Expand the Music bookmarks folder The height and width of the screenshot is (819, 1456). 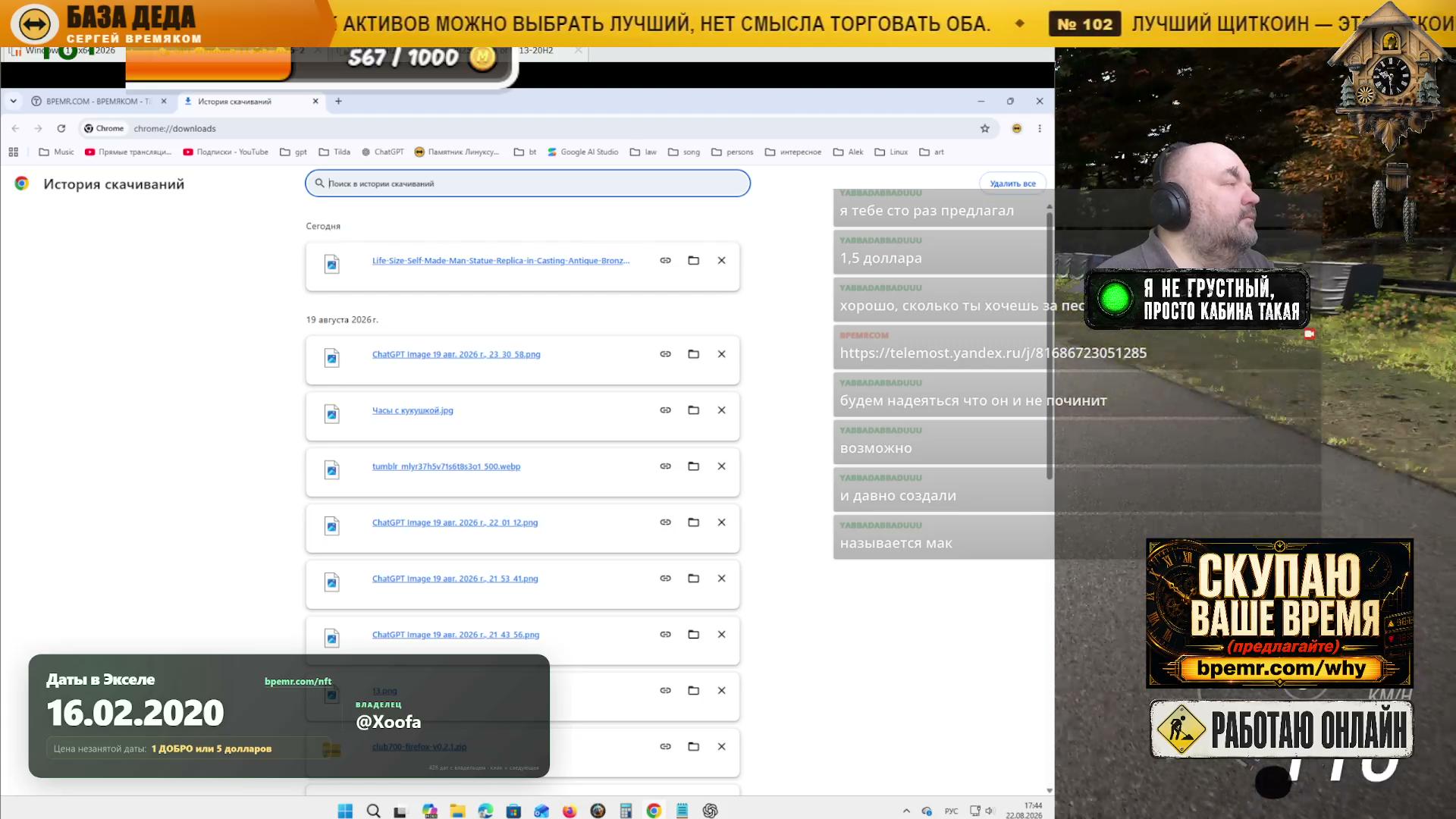56,152
